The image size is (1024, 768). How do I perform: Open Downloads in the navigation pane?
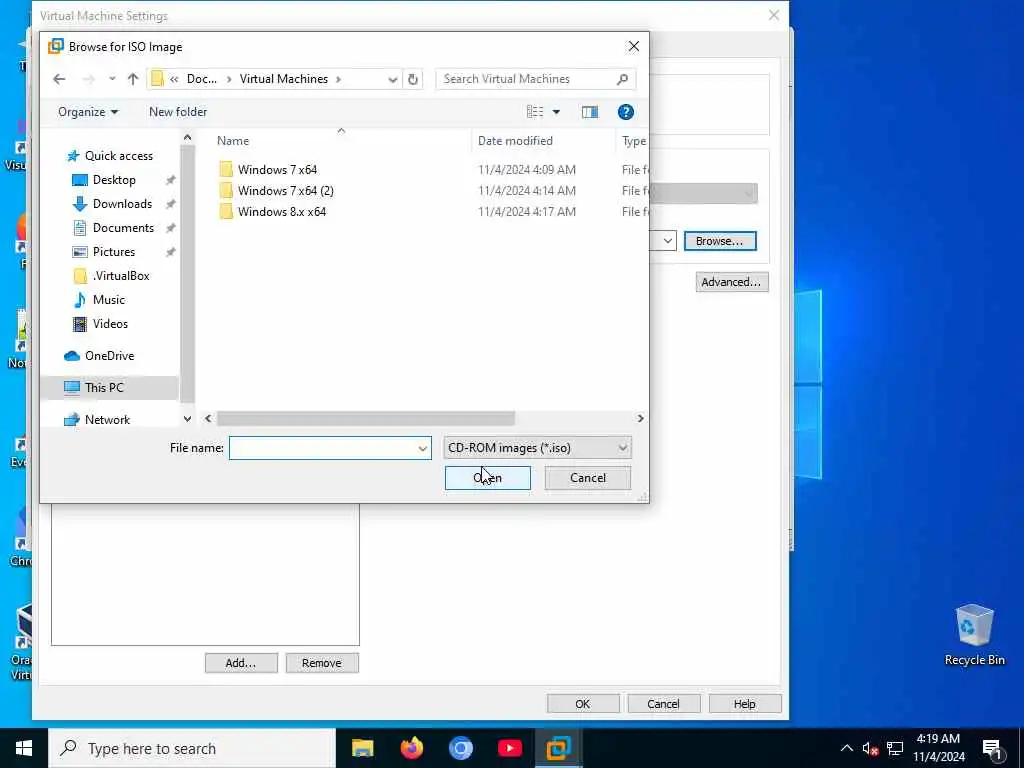[122, 204]
